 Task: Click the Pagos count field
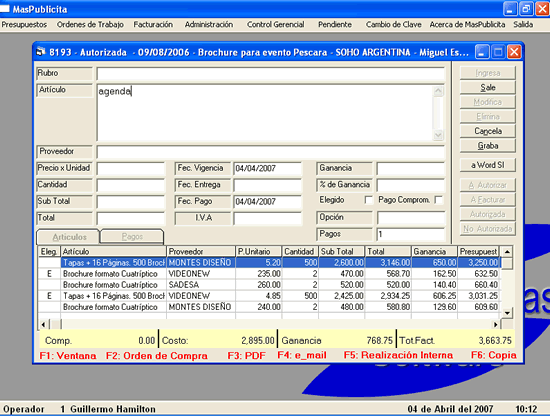(410, 234)
